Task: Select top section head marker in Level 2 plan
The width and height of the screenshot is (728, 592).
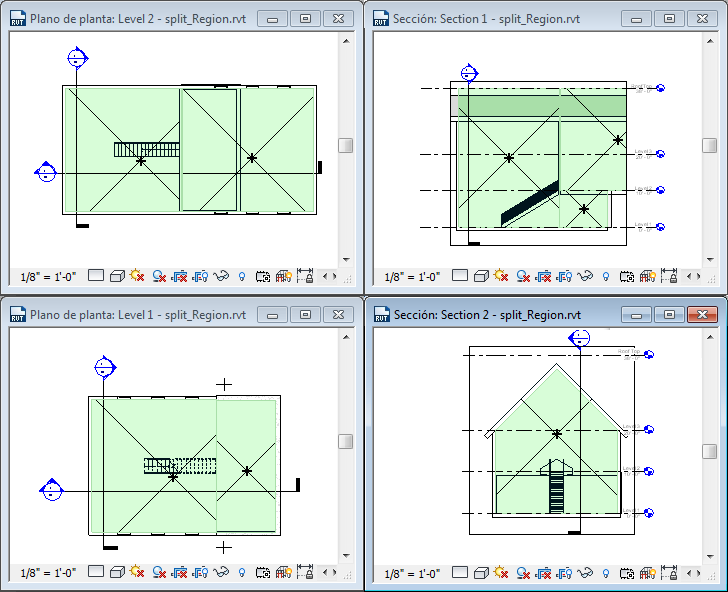Action: click(77, 58)
